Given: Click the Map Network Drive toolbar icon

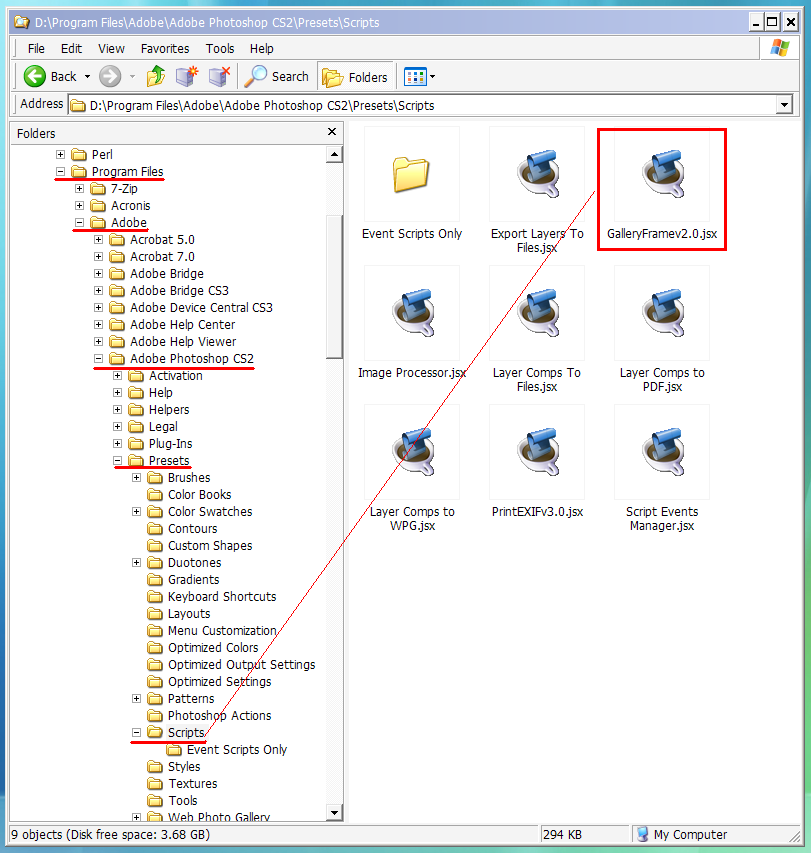Looking at the screenshot, I should (187, 77).
